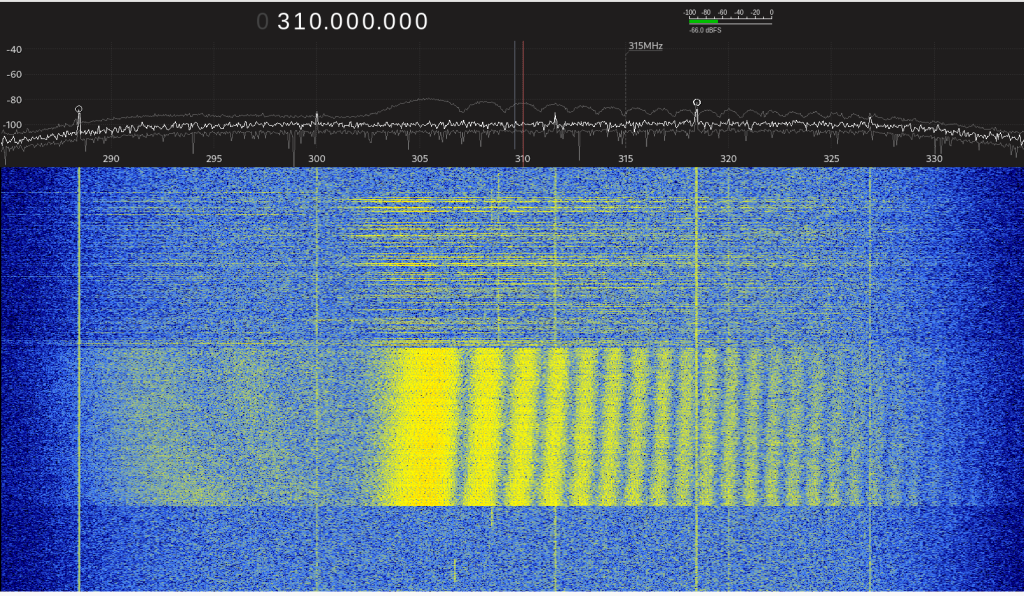This screenshot has height=596, width=1024.
Task: Click the gray filter edge line left of red line
Action: point(515,95)
